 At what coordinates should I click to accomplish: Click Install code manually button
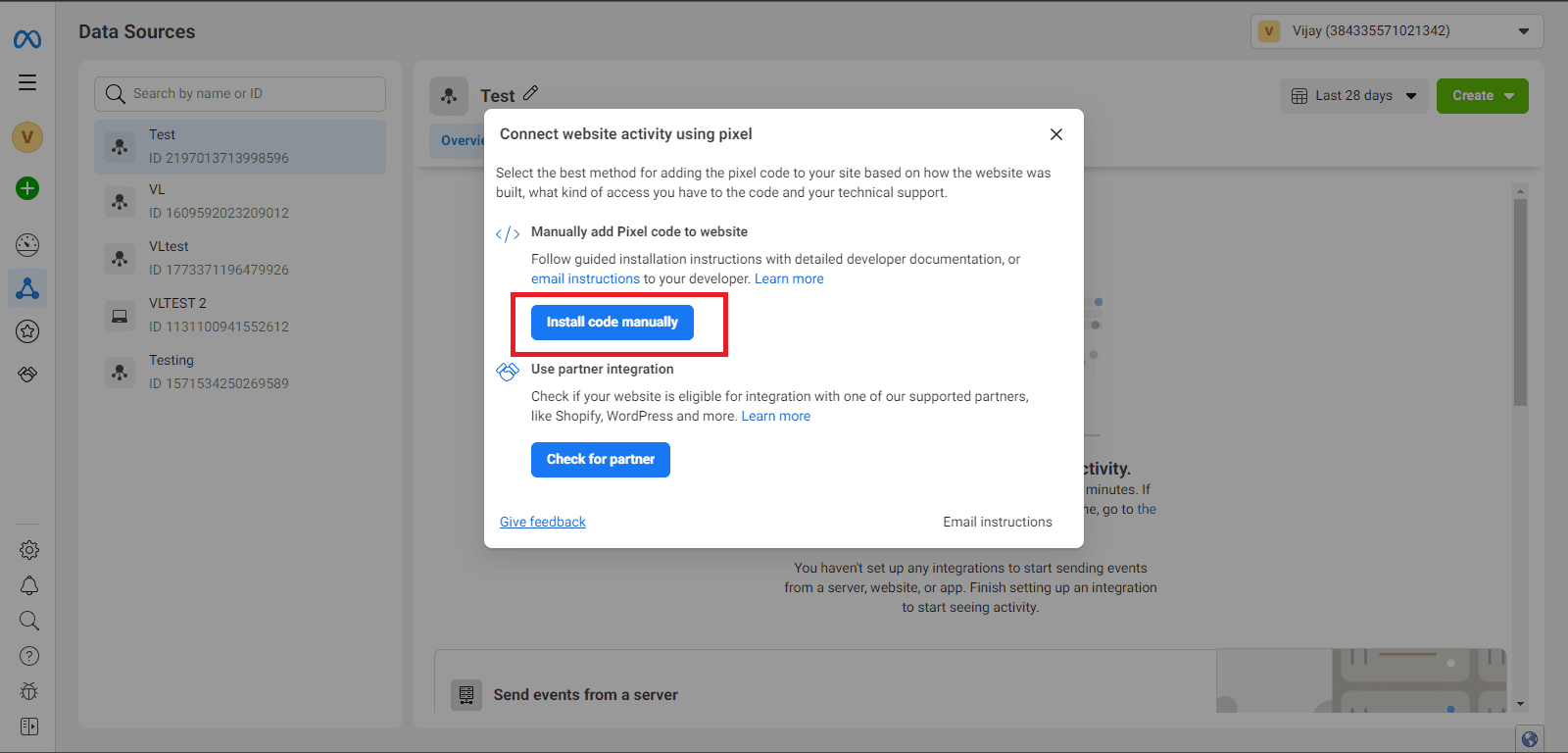(x=612, y=323)
